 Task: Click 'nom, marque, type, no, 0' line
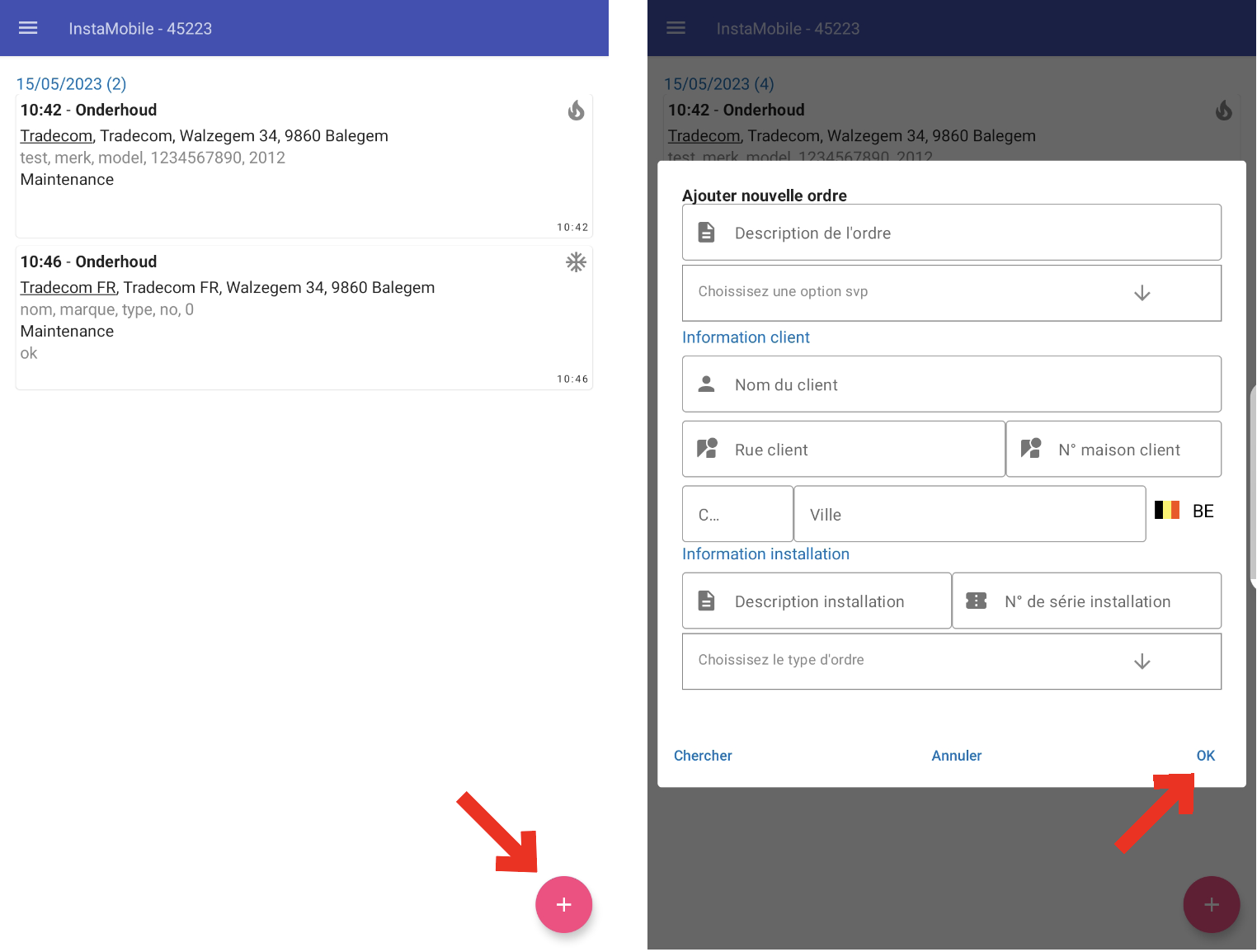pos(107,309)
